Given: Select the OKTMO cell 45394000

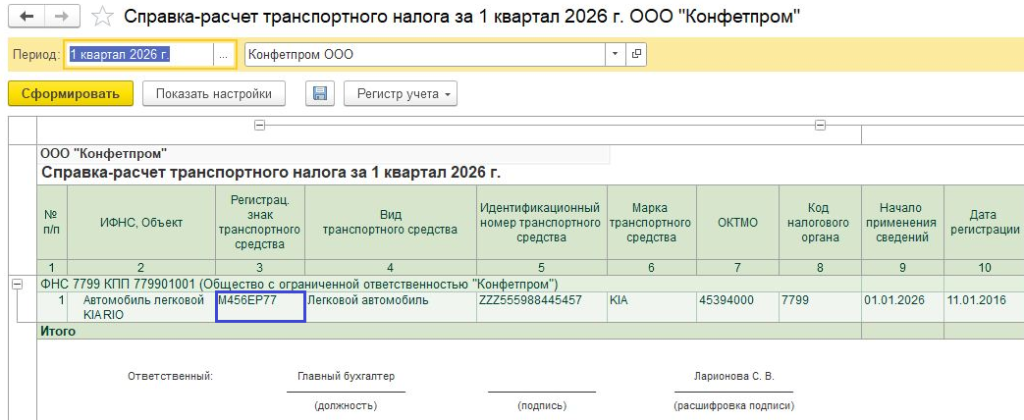Looking at the screenshot, I should 737,307.
